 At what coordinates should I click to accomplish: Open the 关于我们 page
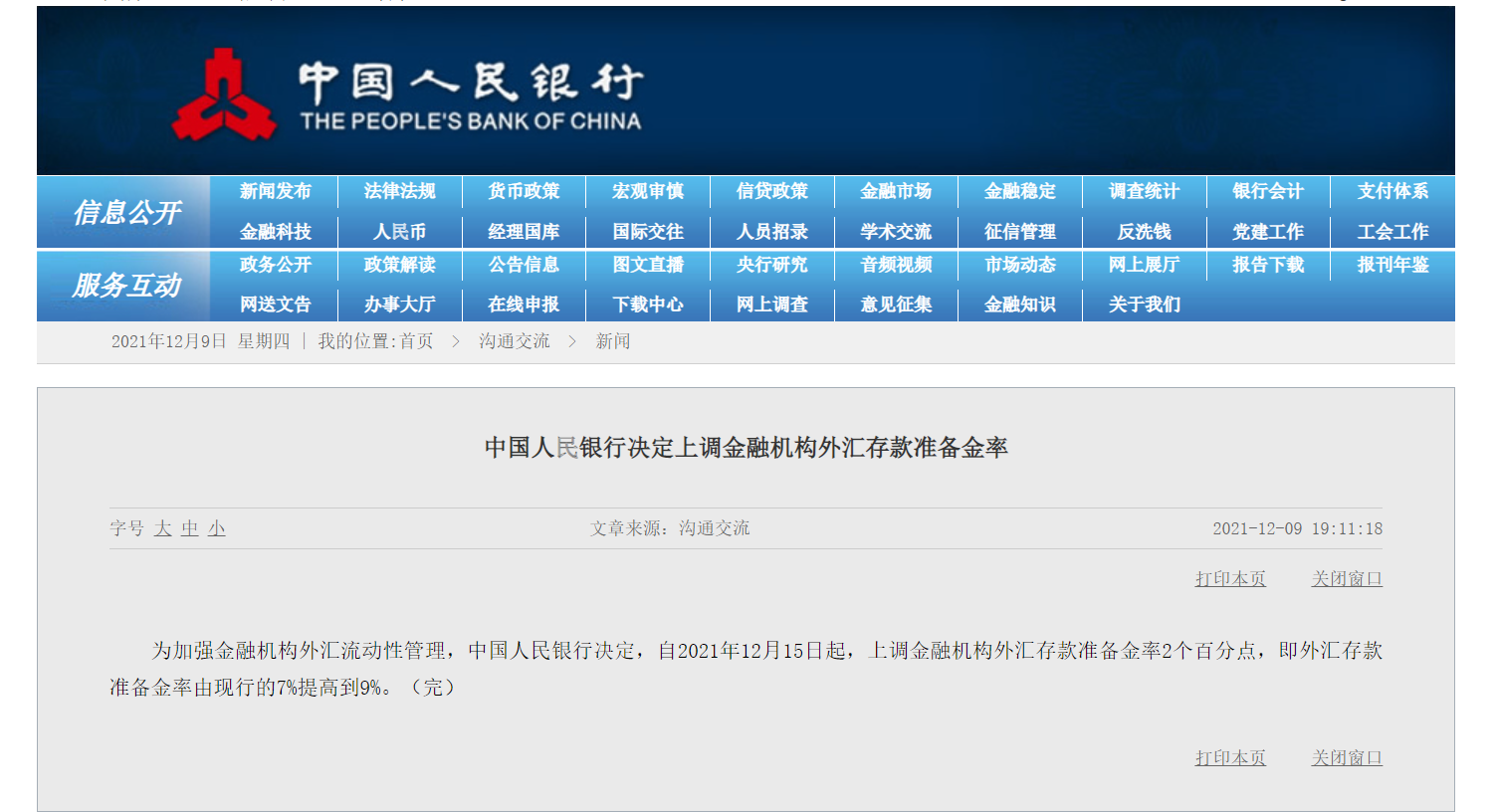coord(1145,304)
